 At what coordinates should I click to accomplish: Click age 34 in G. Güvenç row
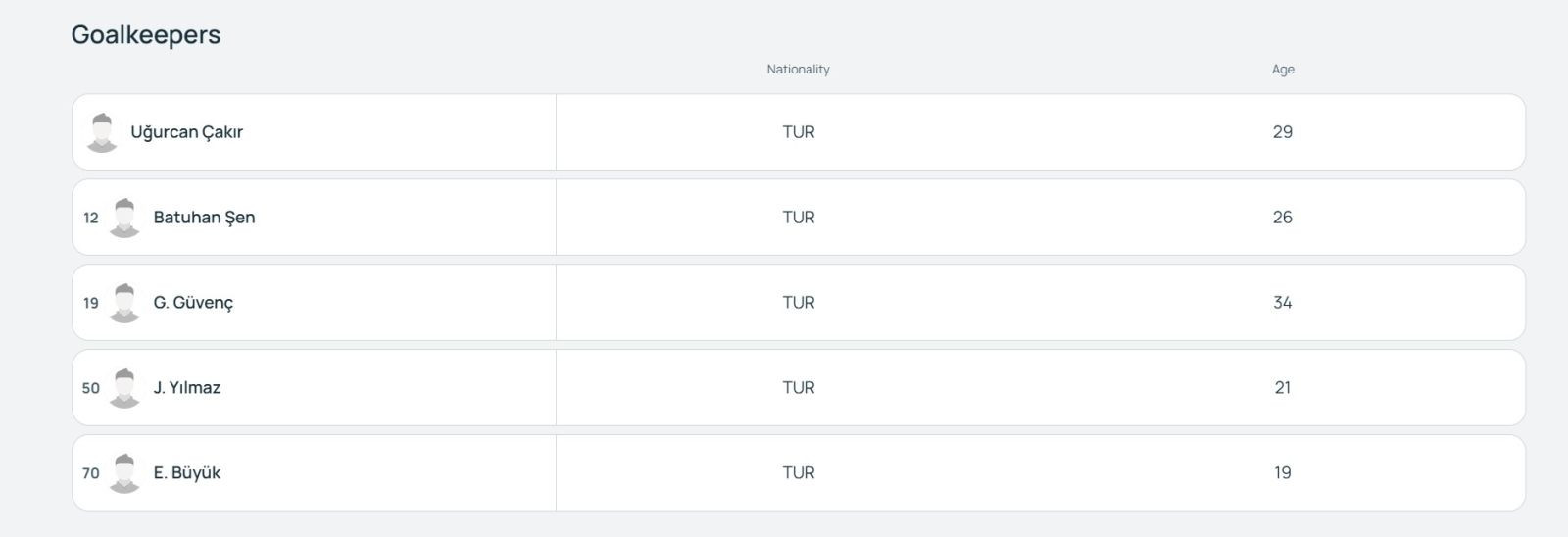[1283, 303]
